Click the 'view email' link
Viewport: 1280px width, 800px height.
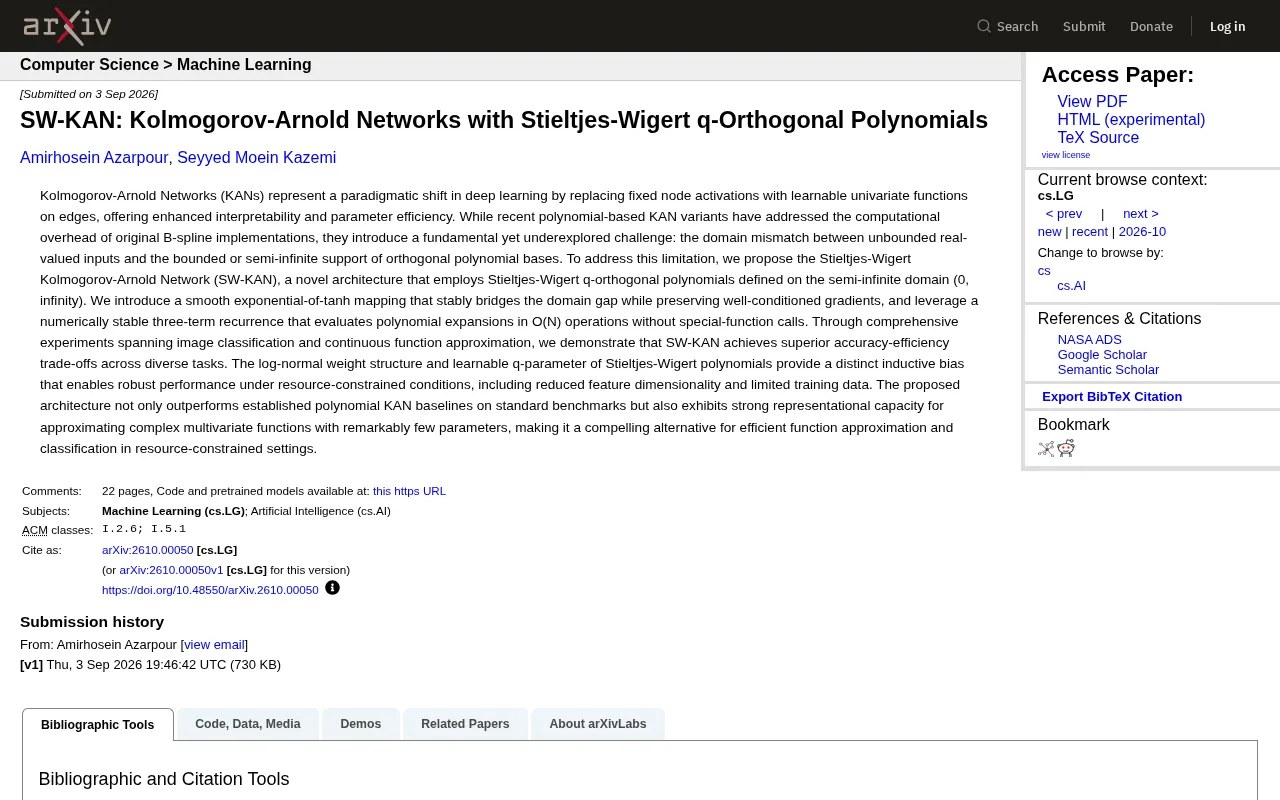point(214,645)
